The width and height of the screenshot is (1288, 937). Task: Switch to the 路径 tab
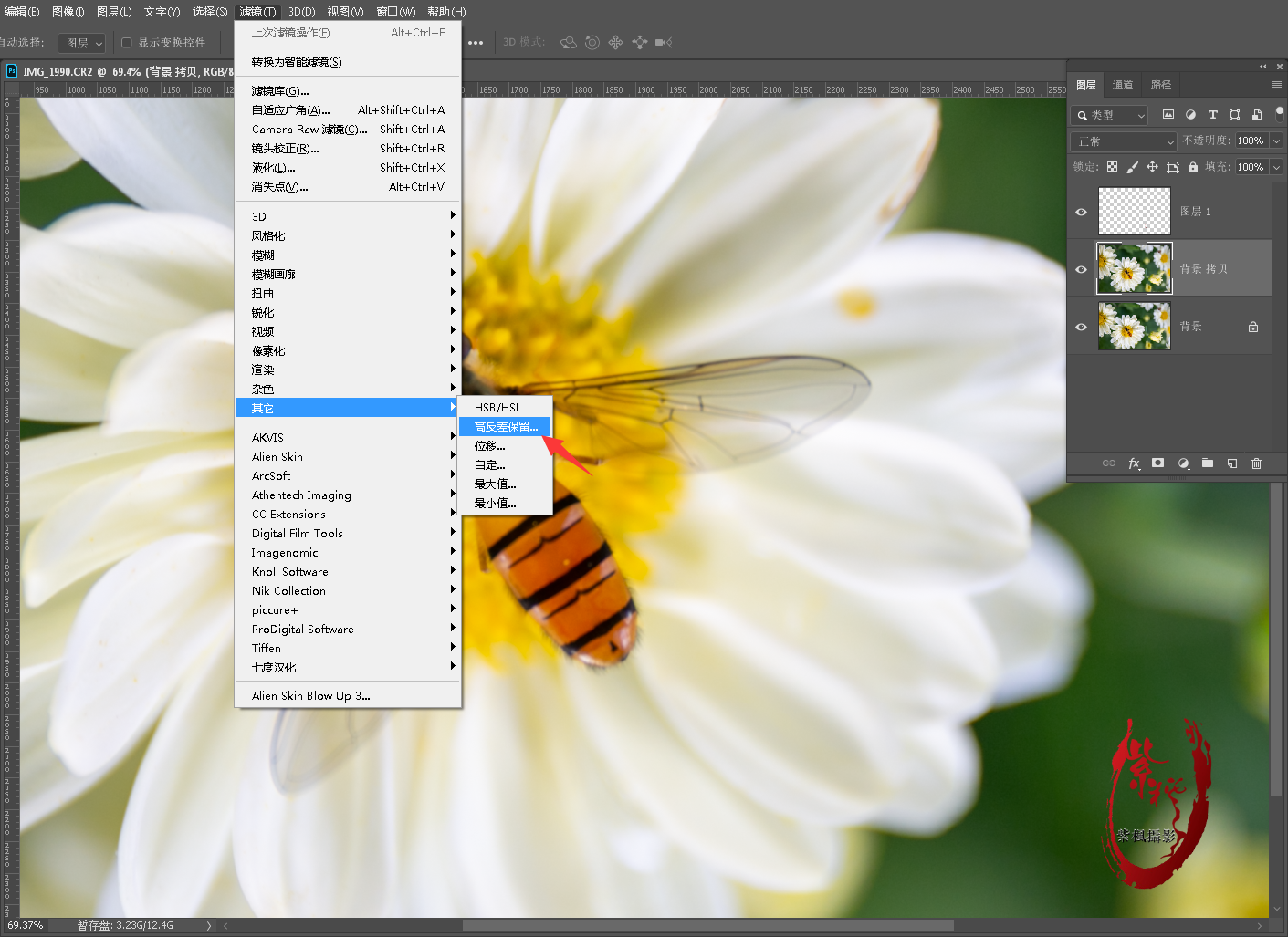[1161, 85]
